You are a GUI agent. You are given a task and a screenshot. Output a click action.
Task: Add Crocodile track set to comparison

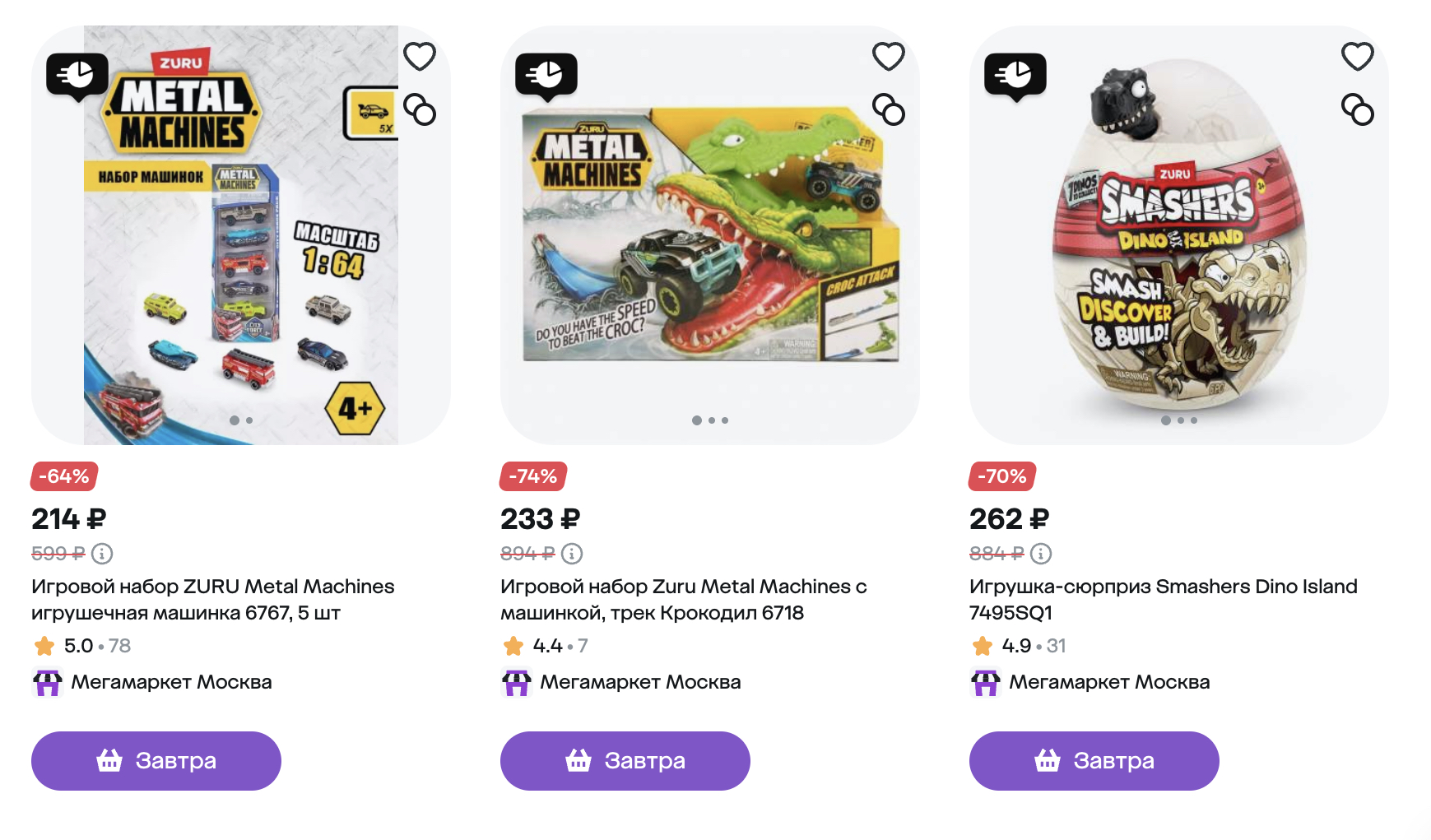(889, 110)
